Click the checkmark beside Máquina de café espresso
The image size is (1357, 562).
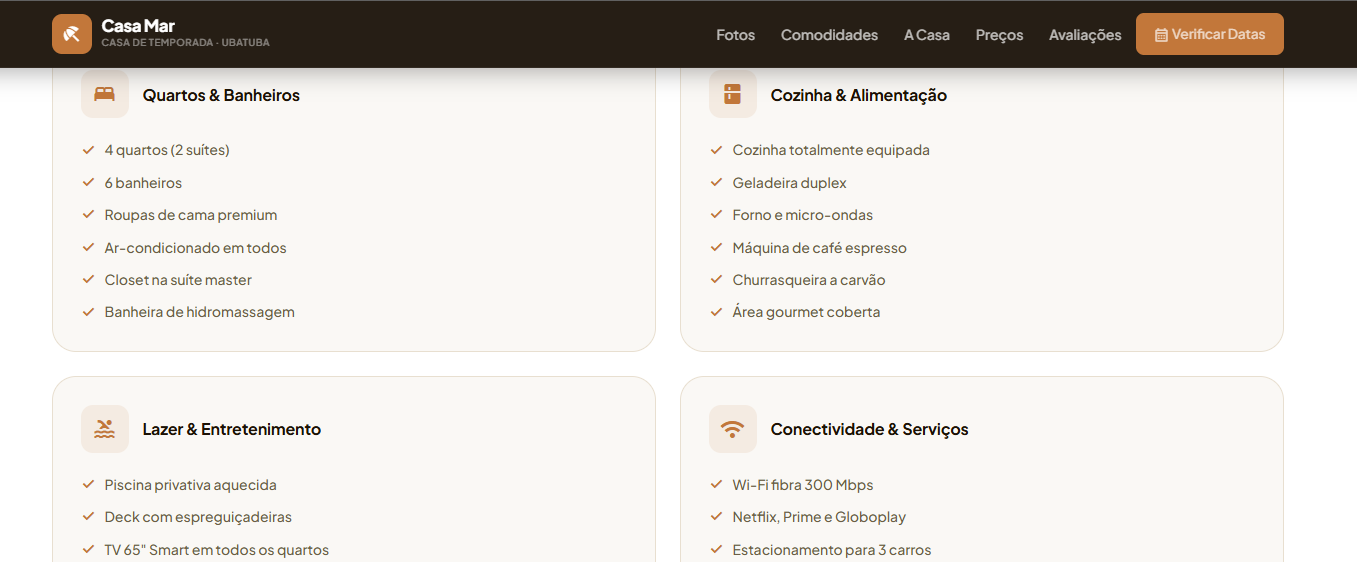click(x=716, y=248)
